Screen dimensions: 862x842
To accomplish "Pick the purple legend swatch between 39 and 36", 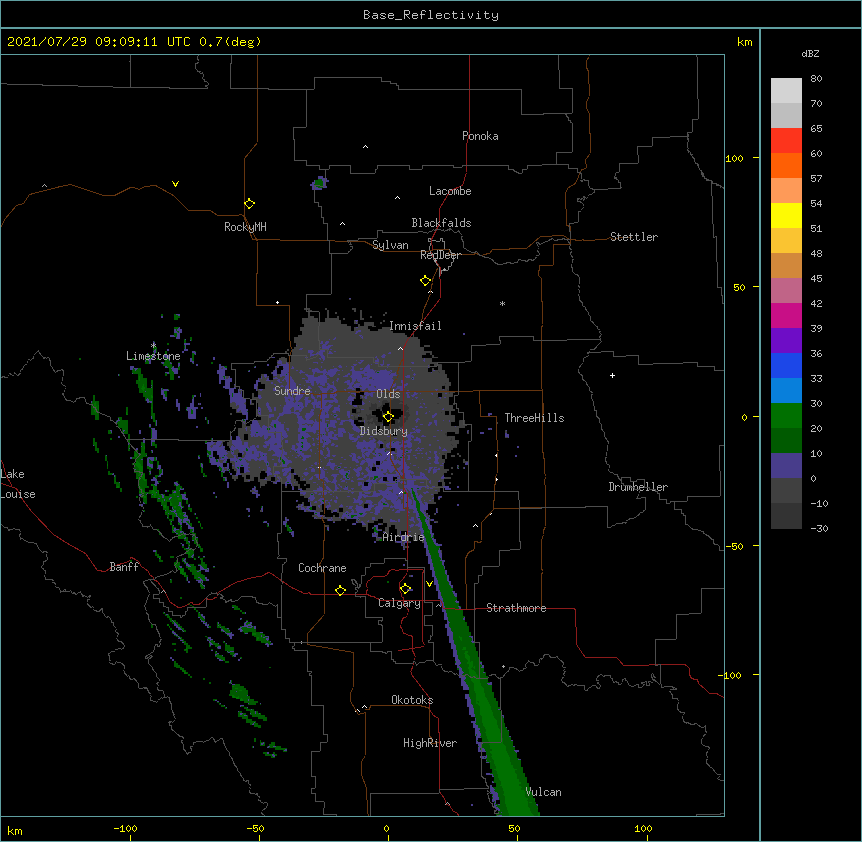I will tap(786, 341).
